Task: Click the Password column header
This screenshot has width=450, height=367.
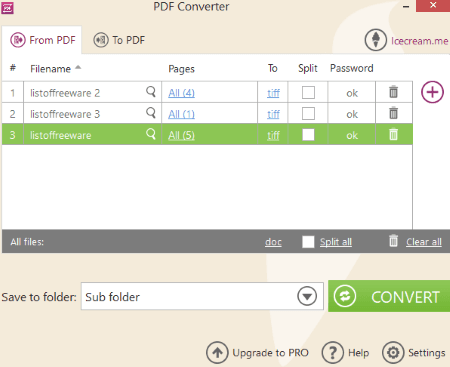Action: 352,68
